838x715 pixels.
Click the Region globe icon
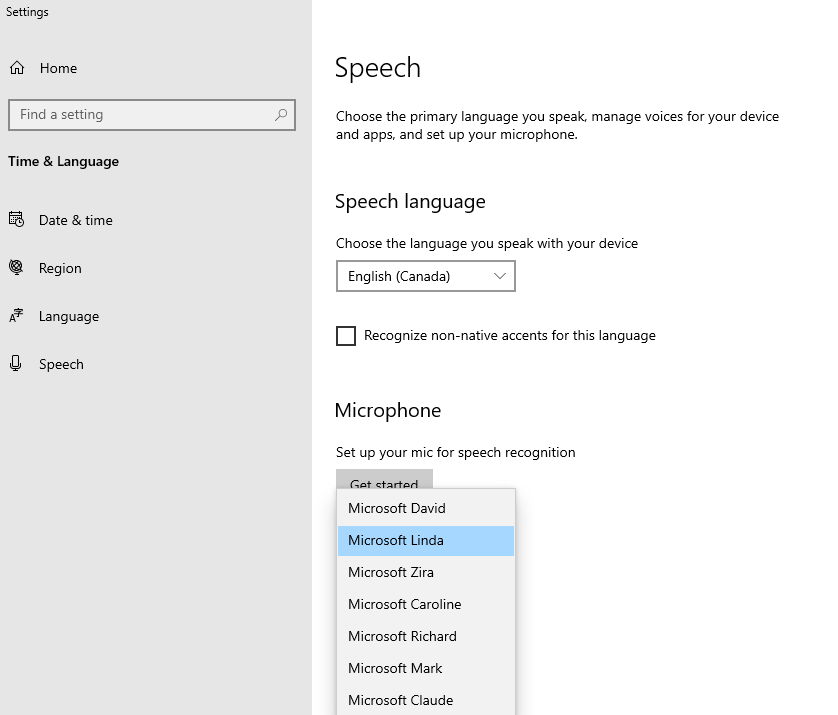[16, 268]
